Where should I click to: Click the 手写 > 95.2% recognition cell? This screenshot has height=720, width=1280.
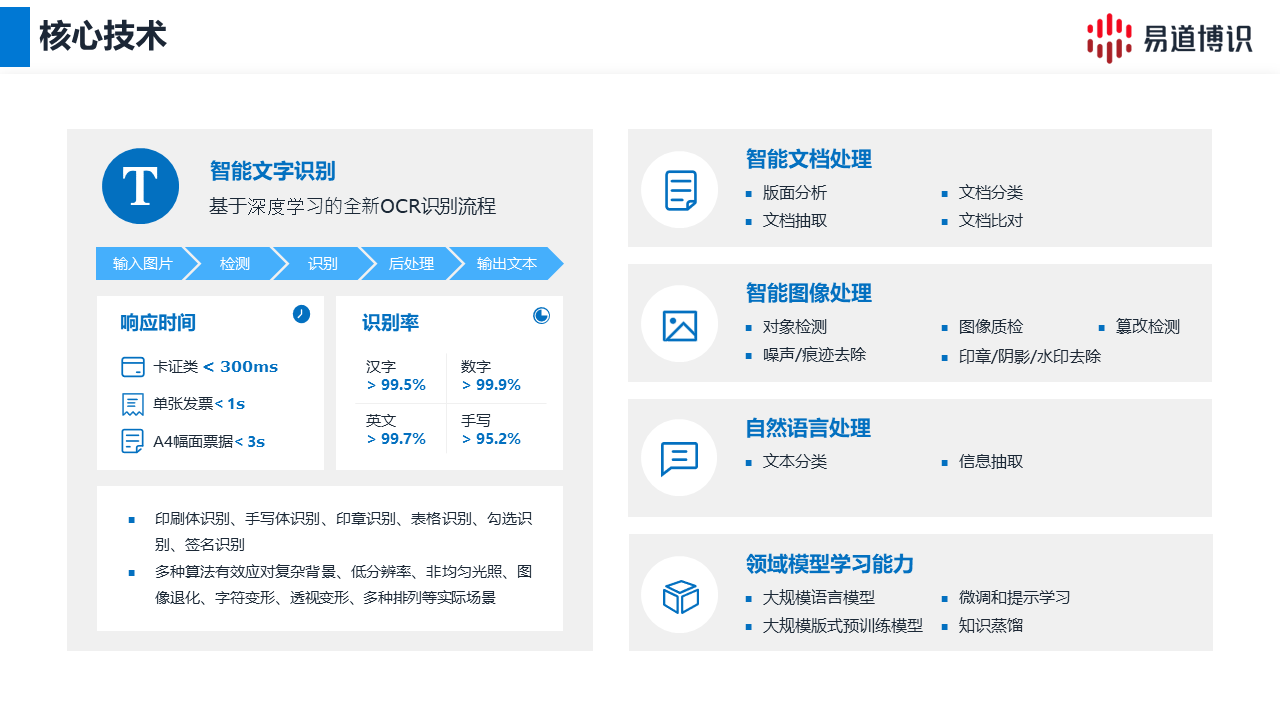click(x=491, y=430)
